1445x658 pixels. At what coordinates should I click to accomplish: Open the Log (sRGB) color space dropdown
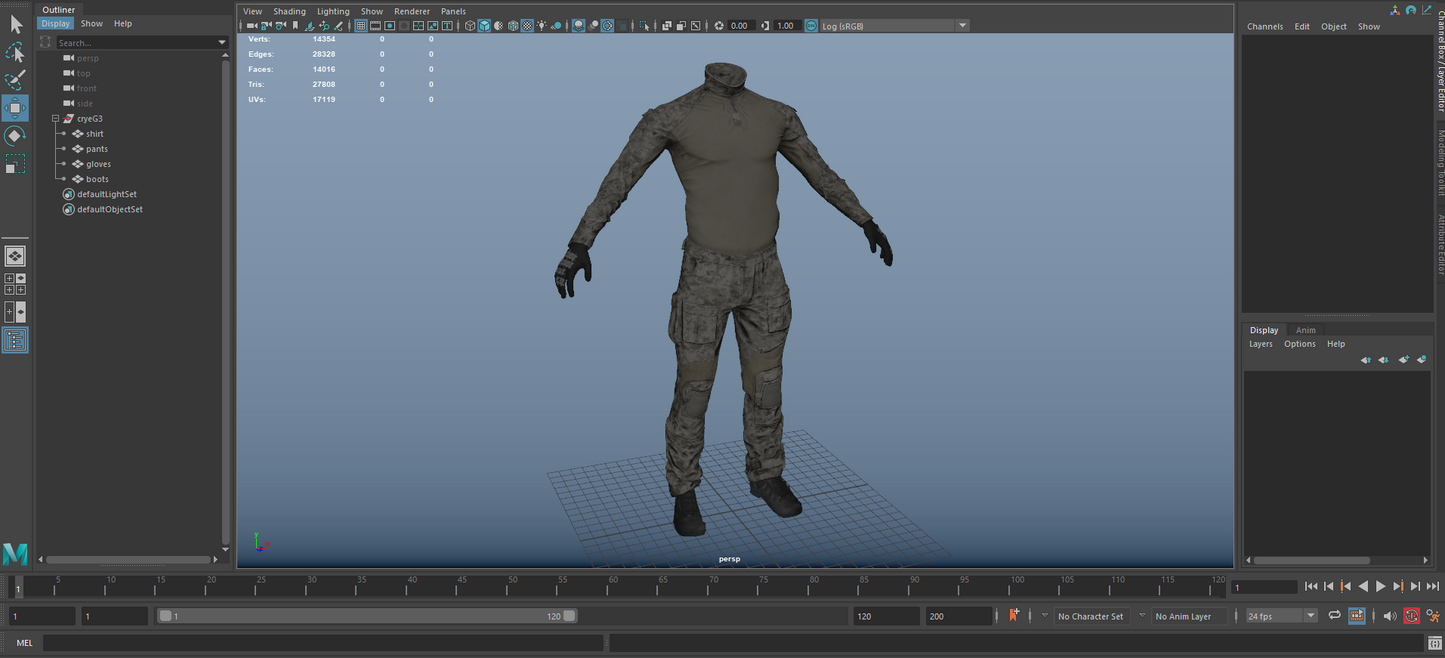point(961,25)
